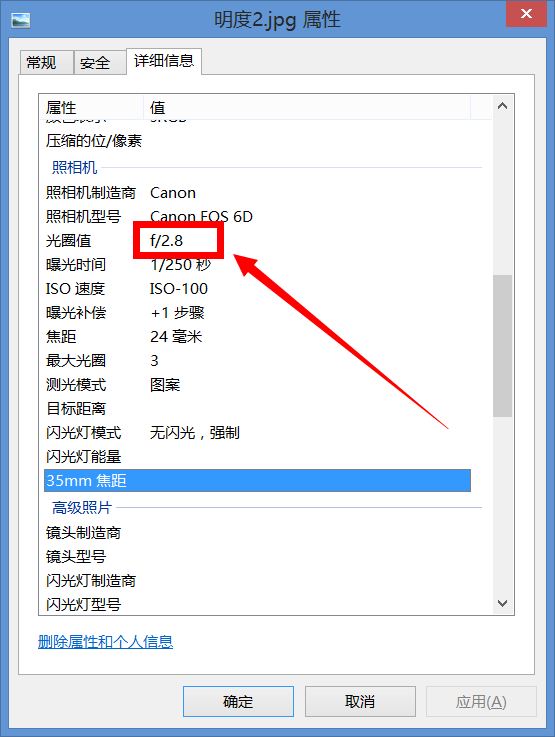The width and height of the screenshot is (555, 737).
Task: Select the ISO-100 value field
Action: (x=179, y=289)
